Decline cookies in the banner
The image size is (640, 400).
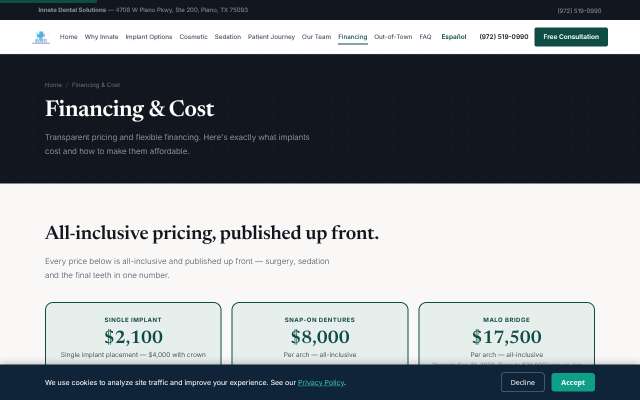(x=522, y=382)
